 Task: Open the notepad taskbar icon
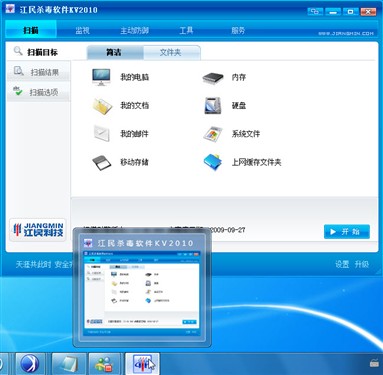(69, 364)
